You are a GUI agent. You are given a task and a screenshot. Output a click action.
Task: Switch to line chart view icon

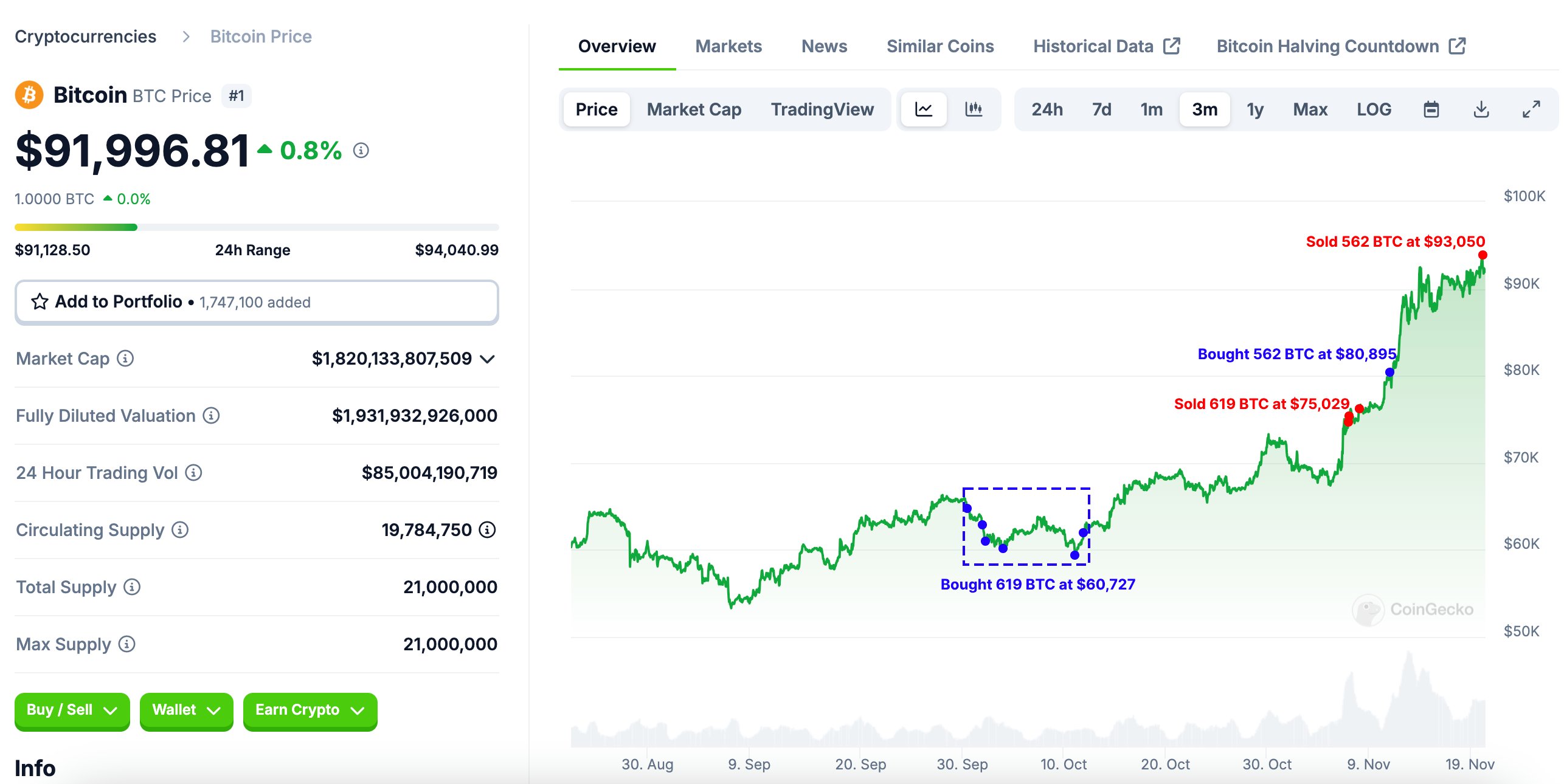tap(924, 109)
